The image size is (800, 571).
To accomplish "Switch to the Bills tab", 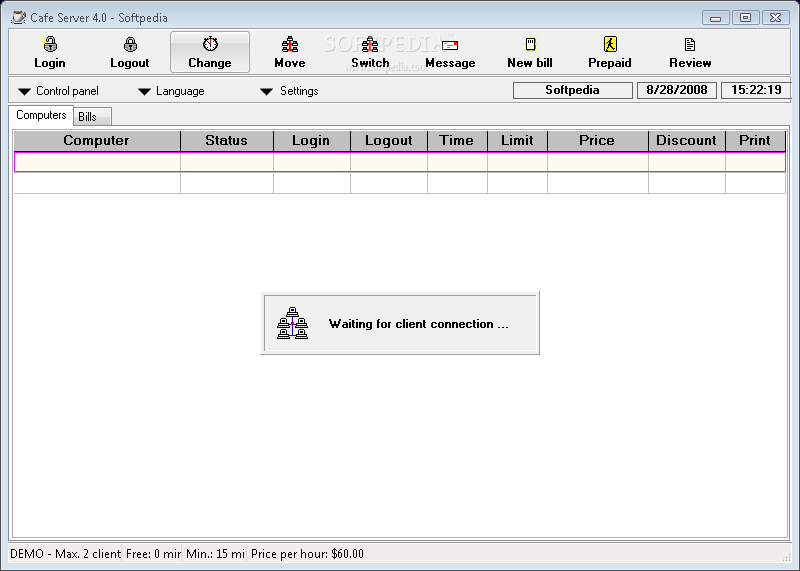I will (92, 117).
